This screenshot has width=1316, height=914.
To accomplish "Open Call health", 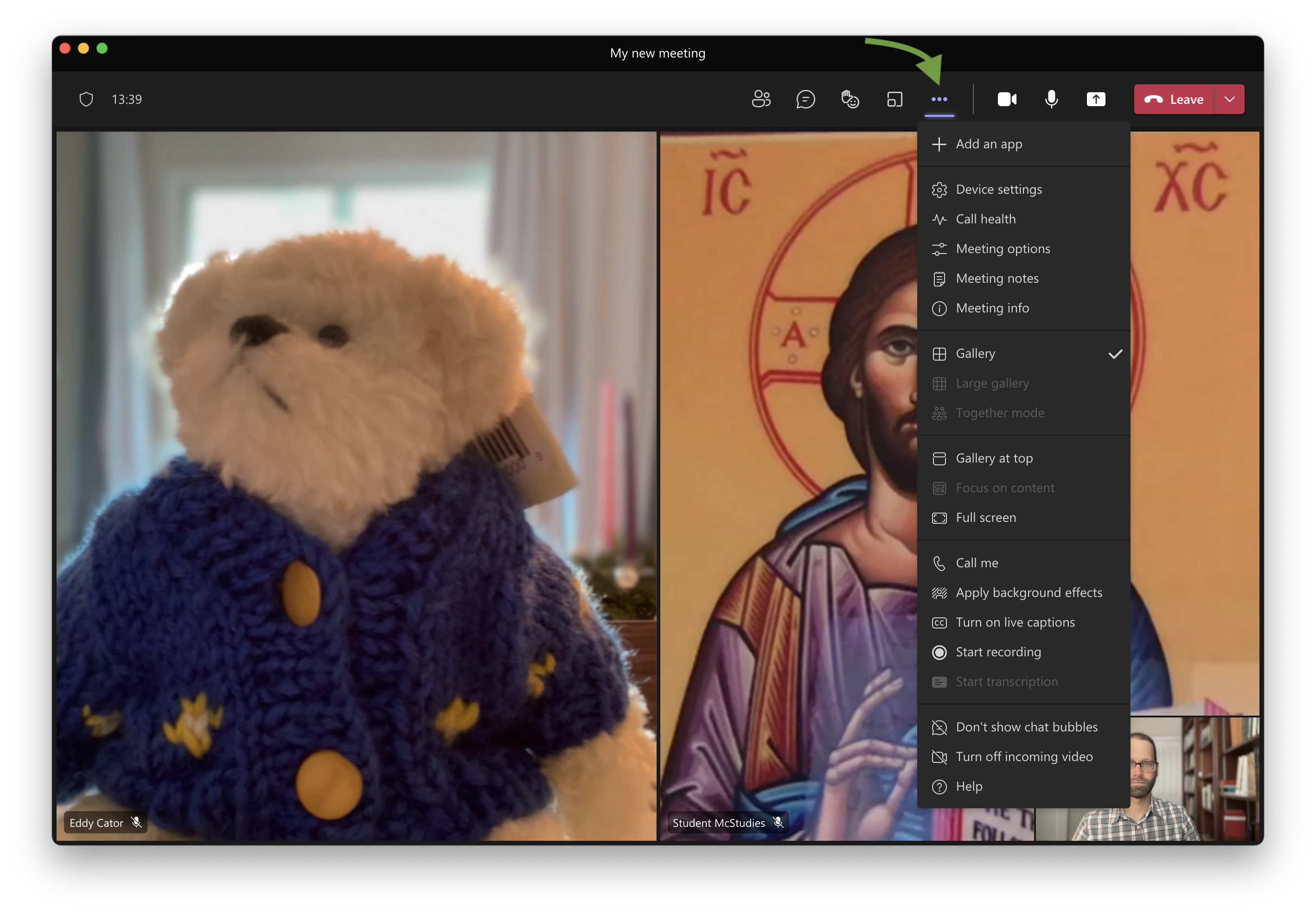I will tap(1023, 219).
